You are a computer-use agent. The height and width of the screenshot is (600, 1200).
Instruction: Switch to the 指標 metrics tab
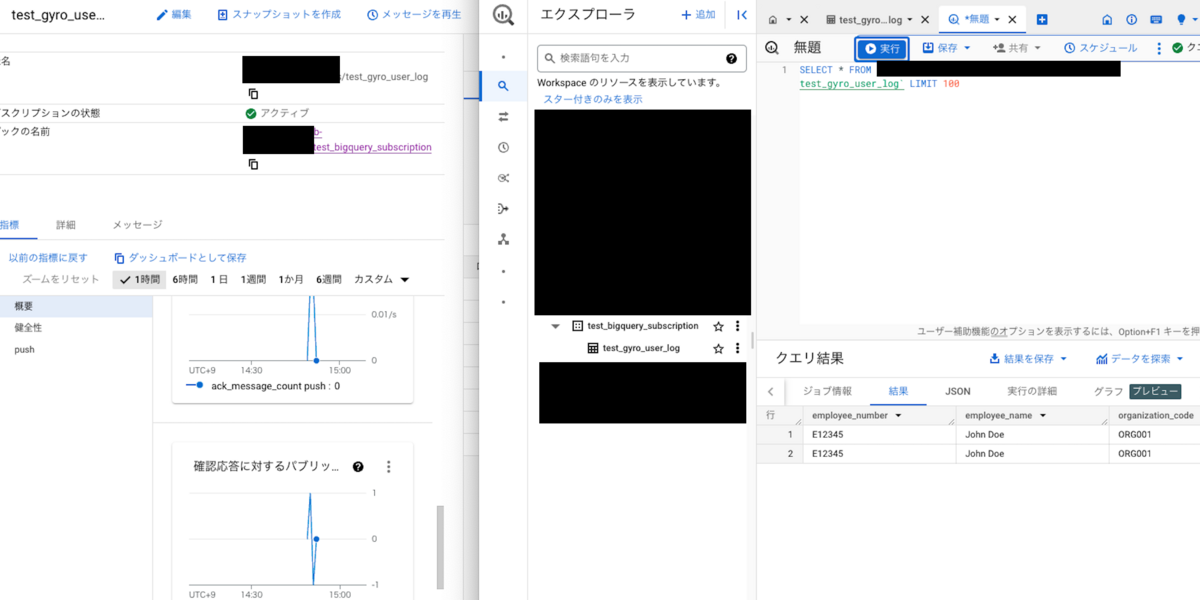point(9,225)
